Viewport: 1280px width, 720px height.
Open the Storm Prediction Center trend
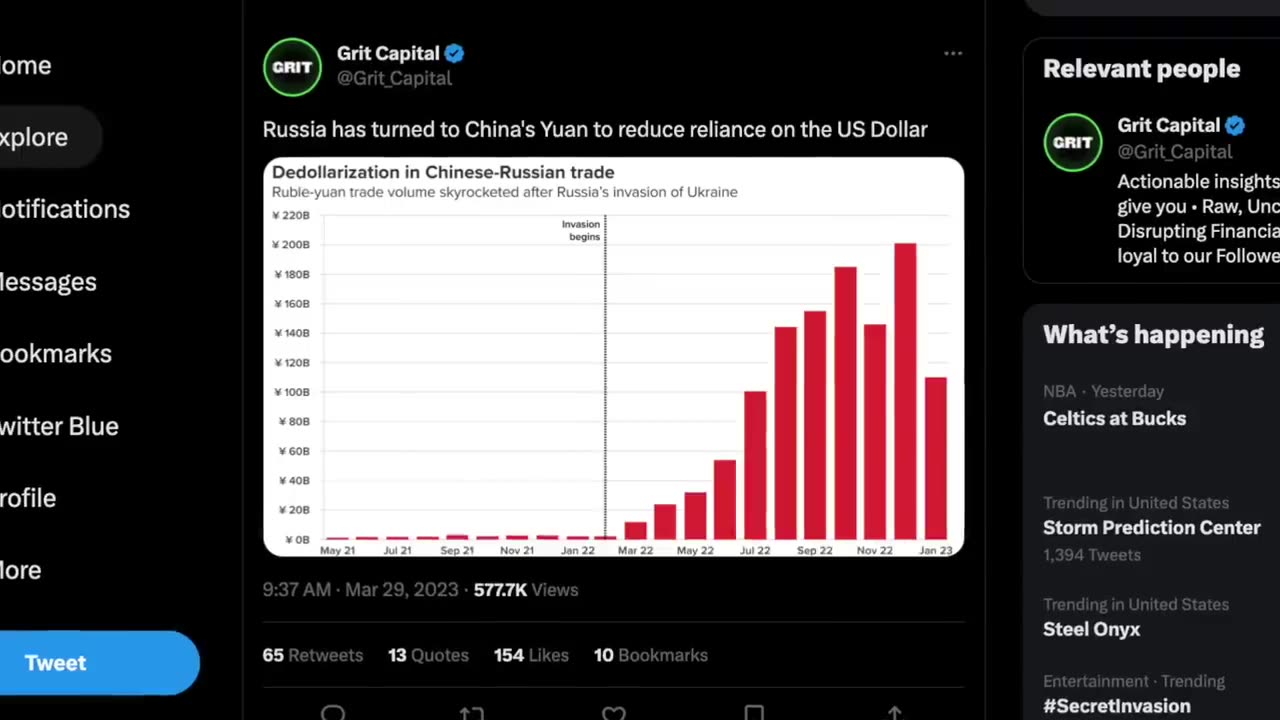click(x=1151, y=528)
